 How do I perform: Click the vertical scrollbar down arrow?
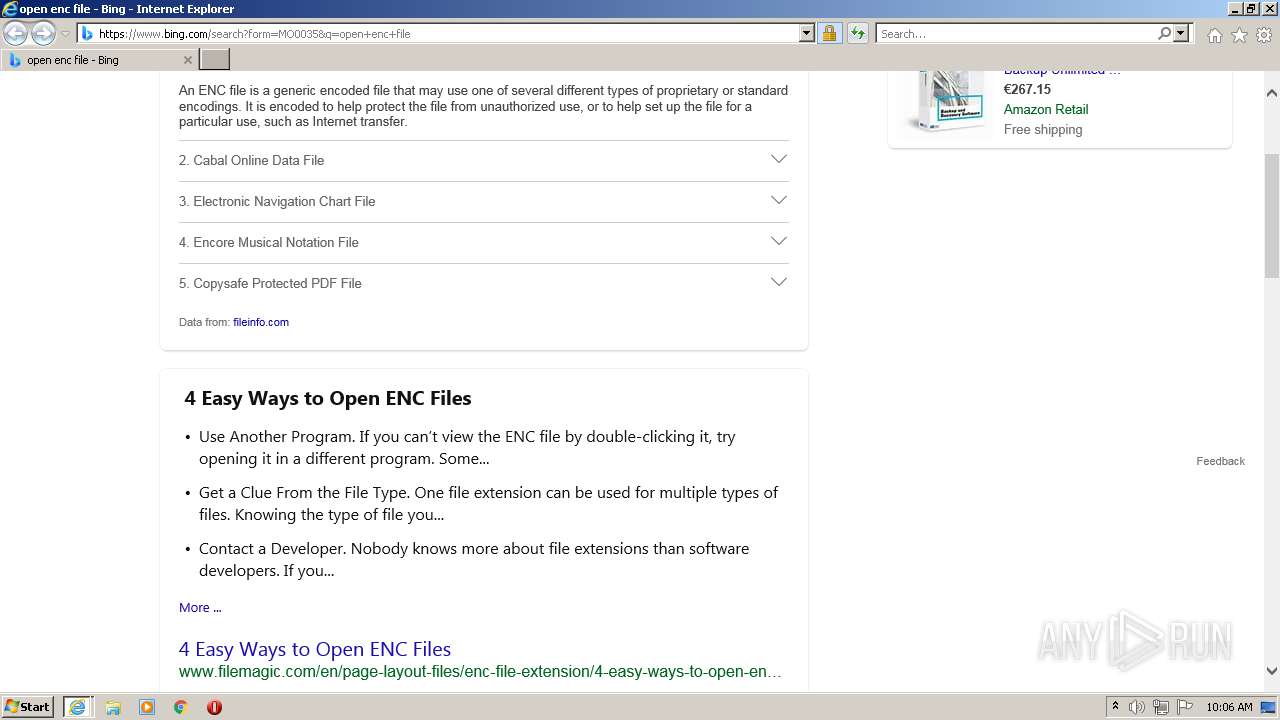tap(1272, 672)
